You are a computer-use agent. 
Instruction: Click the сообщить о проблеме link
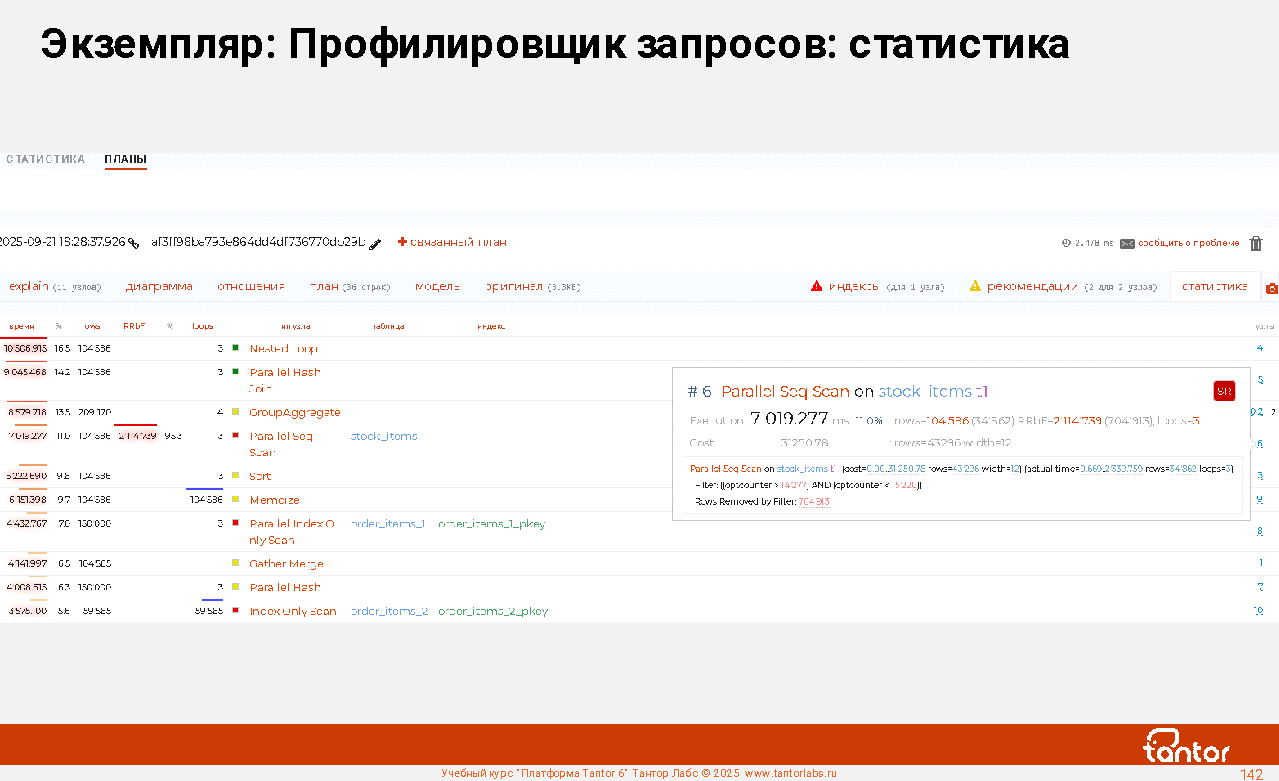(x=1188, y=243)
